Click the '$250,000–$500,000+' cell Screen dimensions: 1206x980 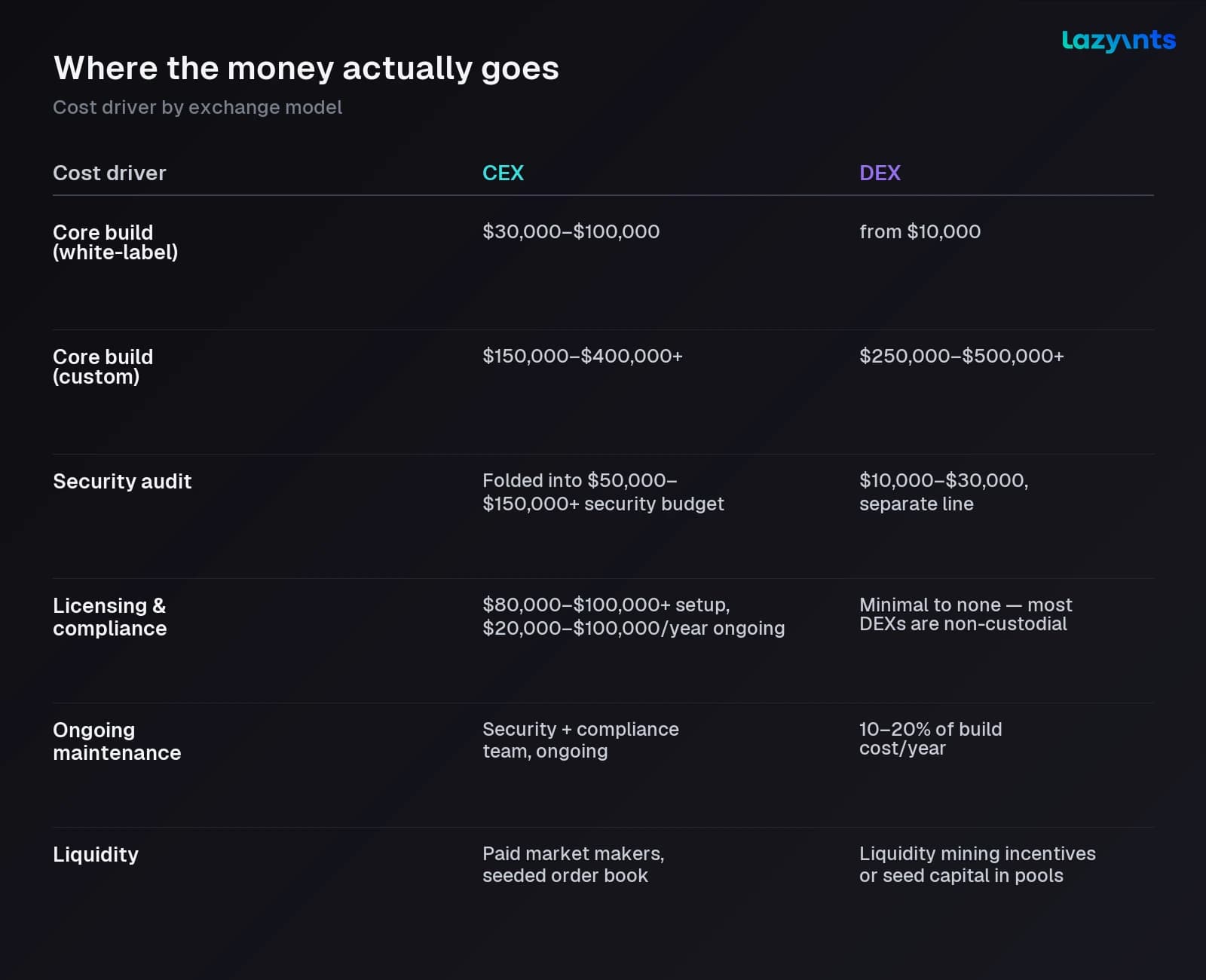tap(961, 356)
